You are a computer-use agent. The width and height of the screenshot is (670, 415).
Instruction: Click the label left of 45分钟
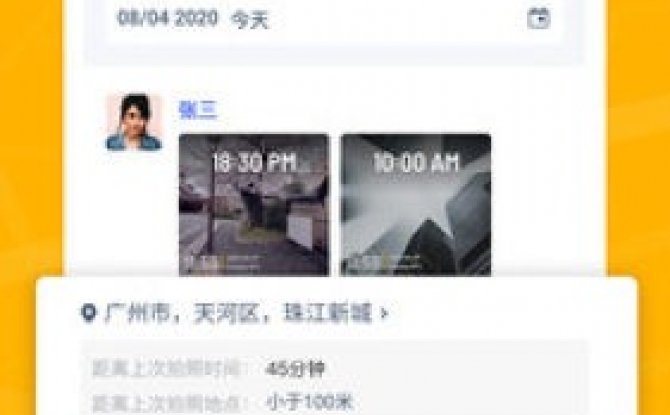tap(171, 369)
